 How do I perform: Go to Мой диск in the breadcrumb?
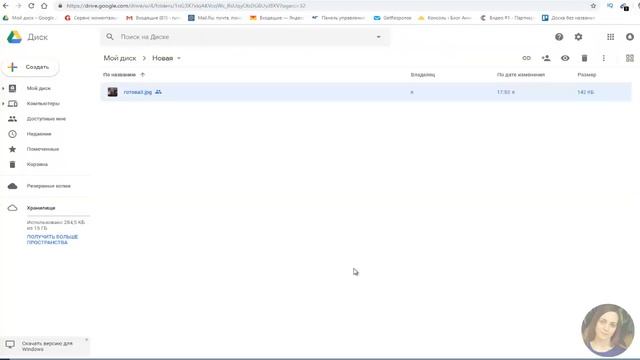coord(120,58)
